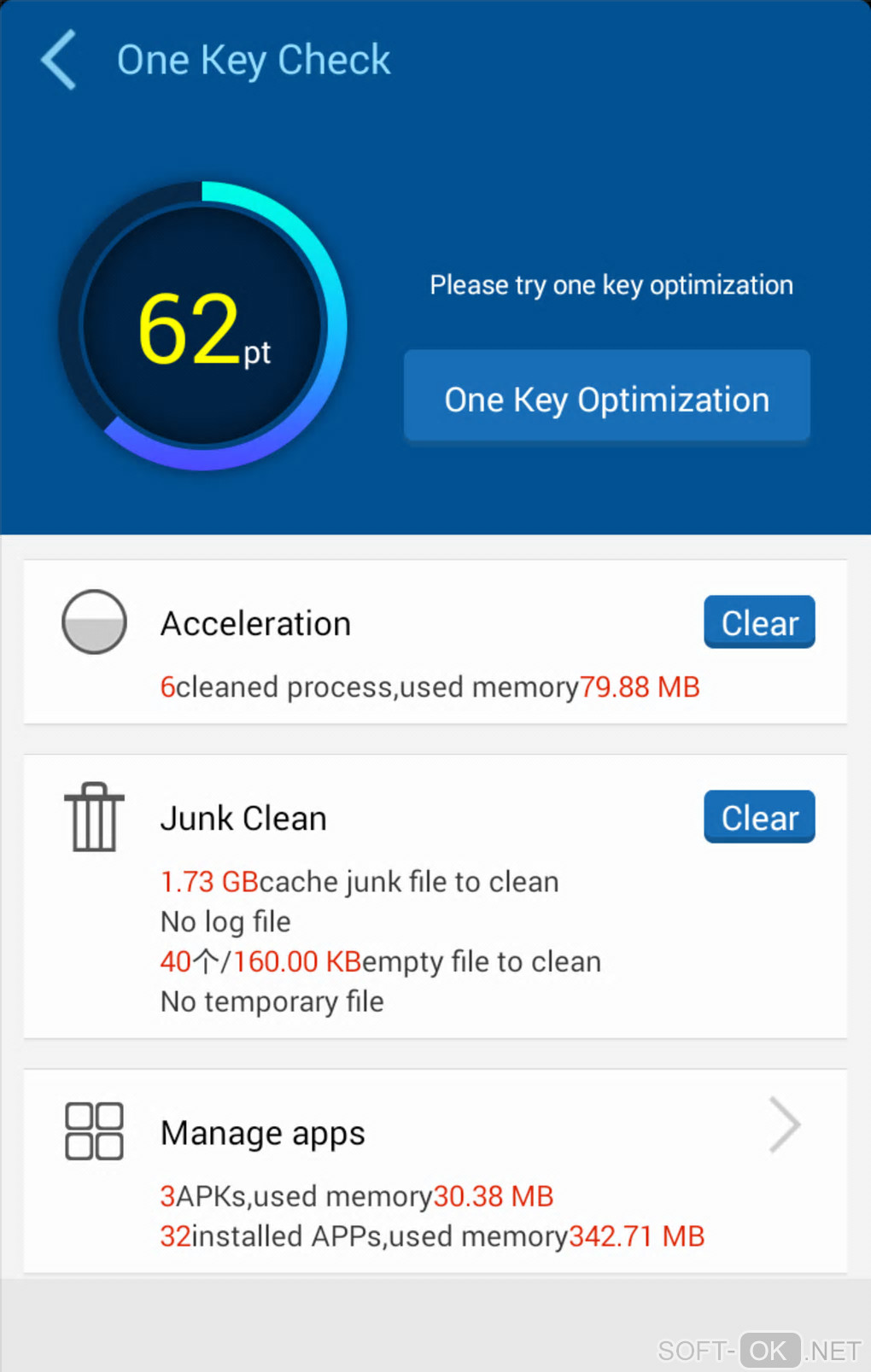The image size is (871, 1372).
Task: Tap the One Key Check title
Action: click(254, 60)
